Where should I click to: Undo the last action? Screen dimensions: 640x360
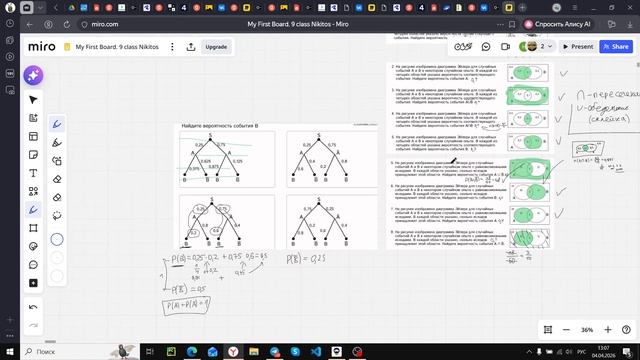33,307
